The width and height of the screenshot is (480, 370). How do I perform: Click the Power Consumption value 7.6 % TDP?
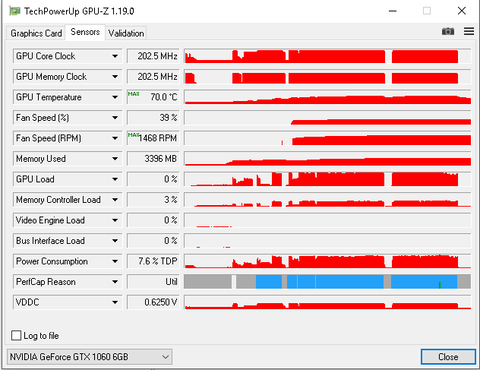153,261
